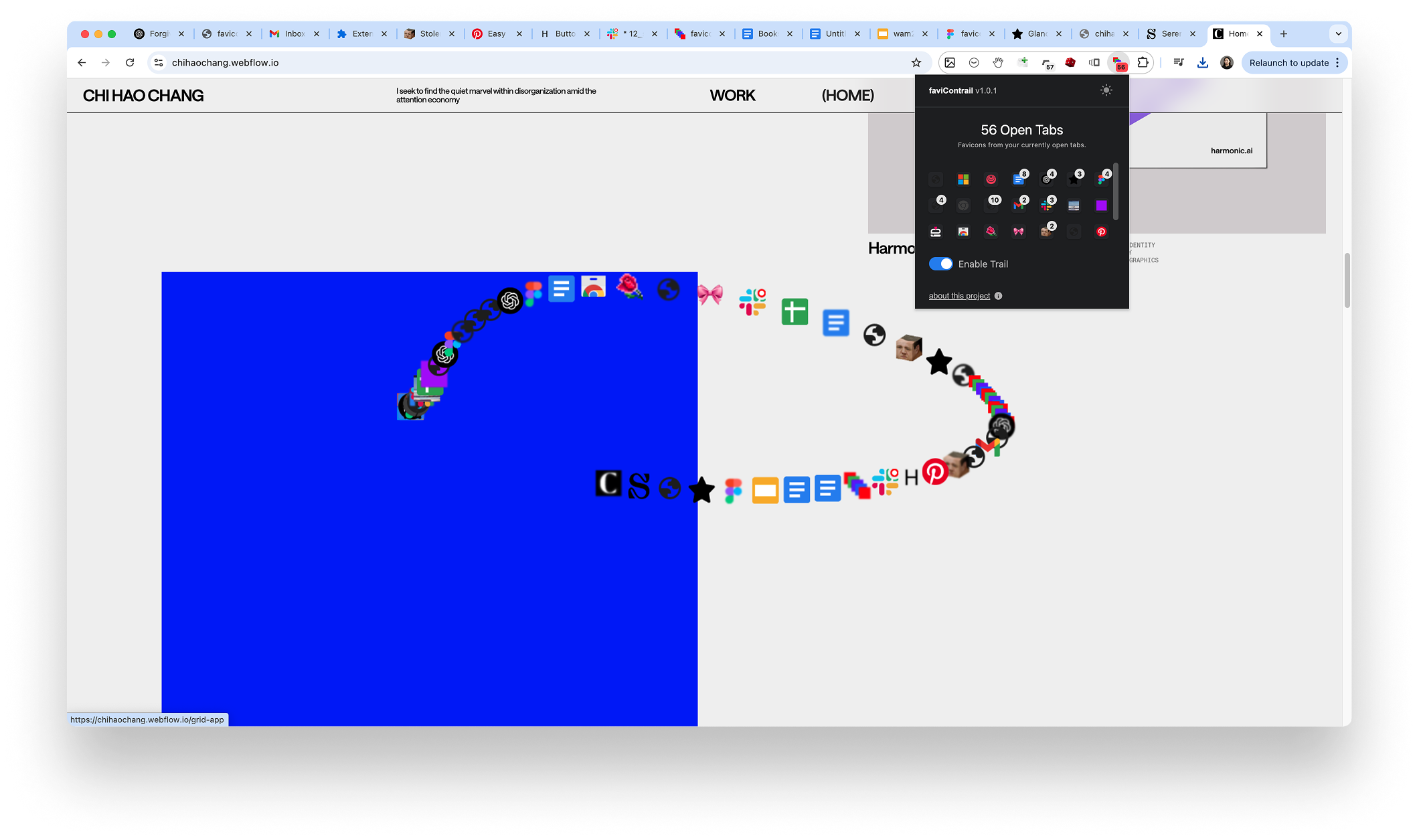Click the CHI HAO CHANG site logo
Viewport: 1419px width, 840px height.
click(143, 95)
